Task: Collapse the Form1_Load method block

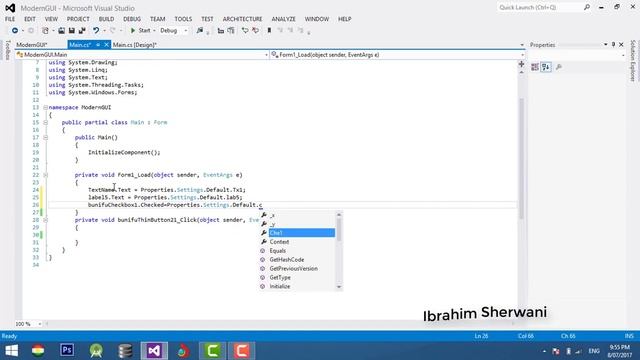Action: [46, 175]
